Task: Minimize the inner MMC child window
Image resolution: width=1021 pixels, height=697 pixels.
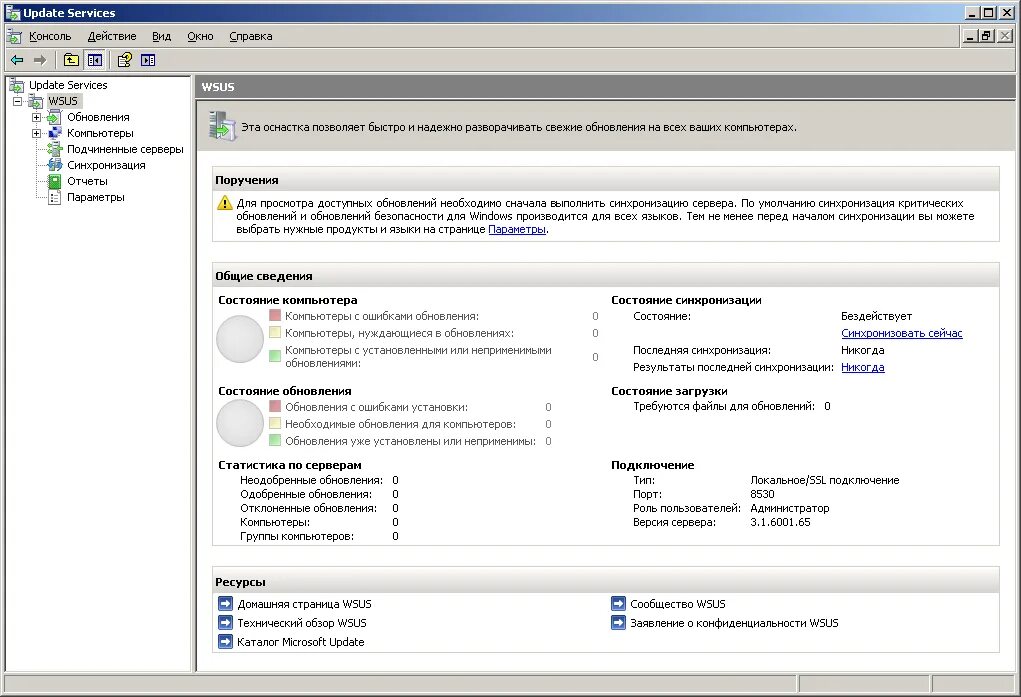Action: pyautogui.click(x=971, y=36)
